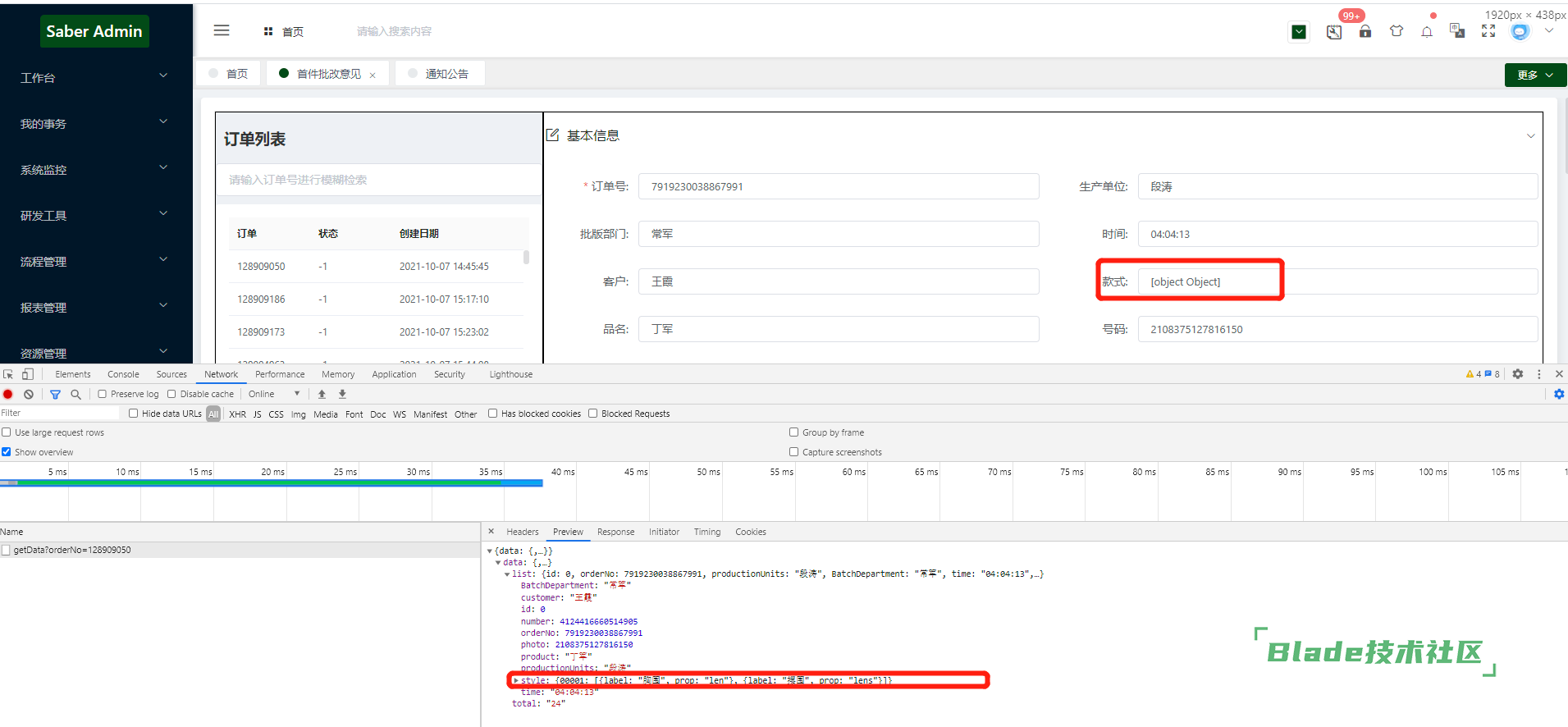Viewport: 1568px width, 727px height.
Task: Collapse the 基本信息 section chevron
Action: [1530, 135]
